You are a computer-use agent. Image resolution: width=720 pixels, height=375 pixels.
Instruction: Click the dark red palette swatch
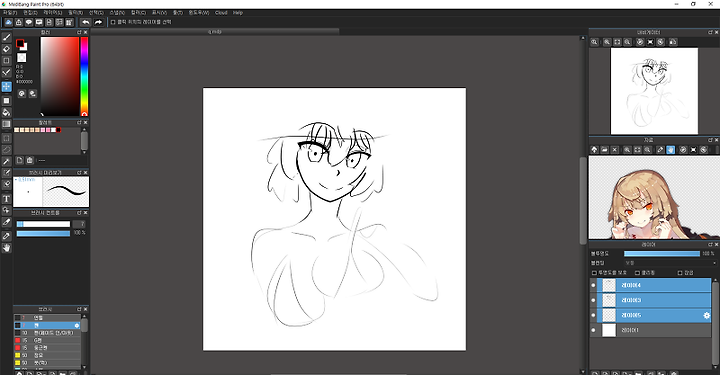pos(58,130)
